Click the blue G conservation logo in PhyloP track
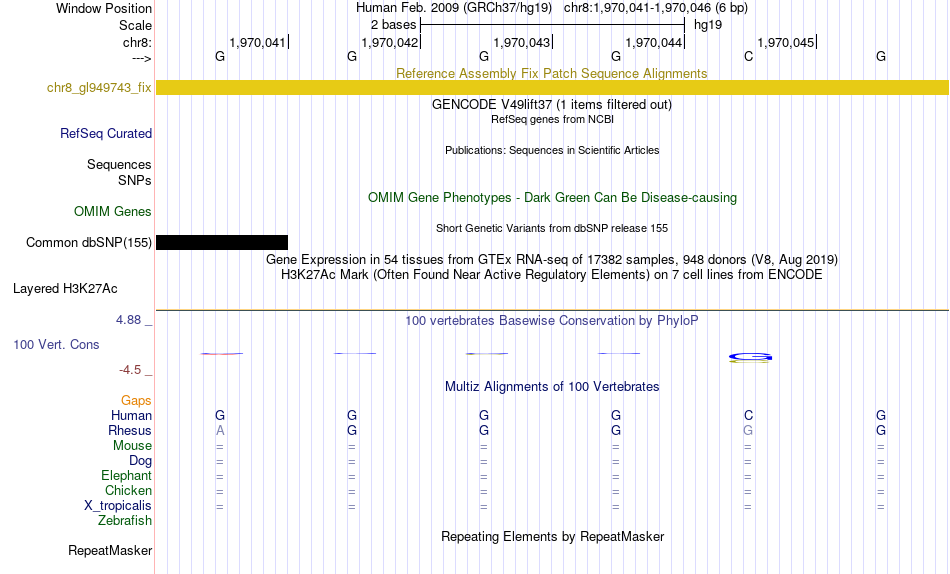The image size is (950, 574). point(750,357)
